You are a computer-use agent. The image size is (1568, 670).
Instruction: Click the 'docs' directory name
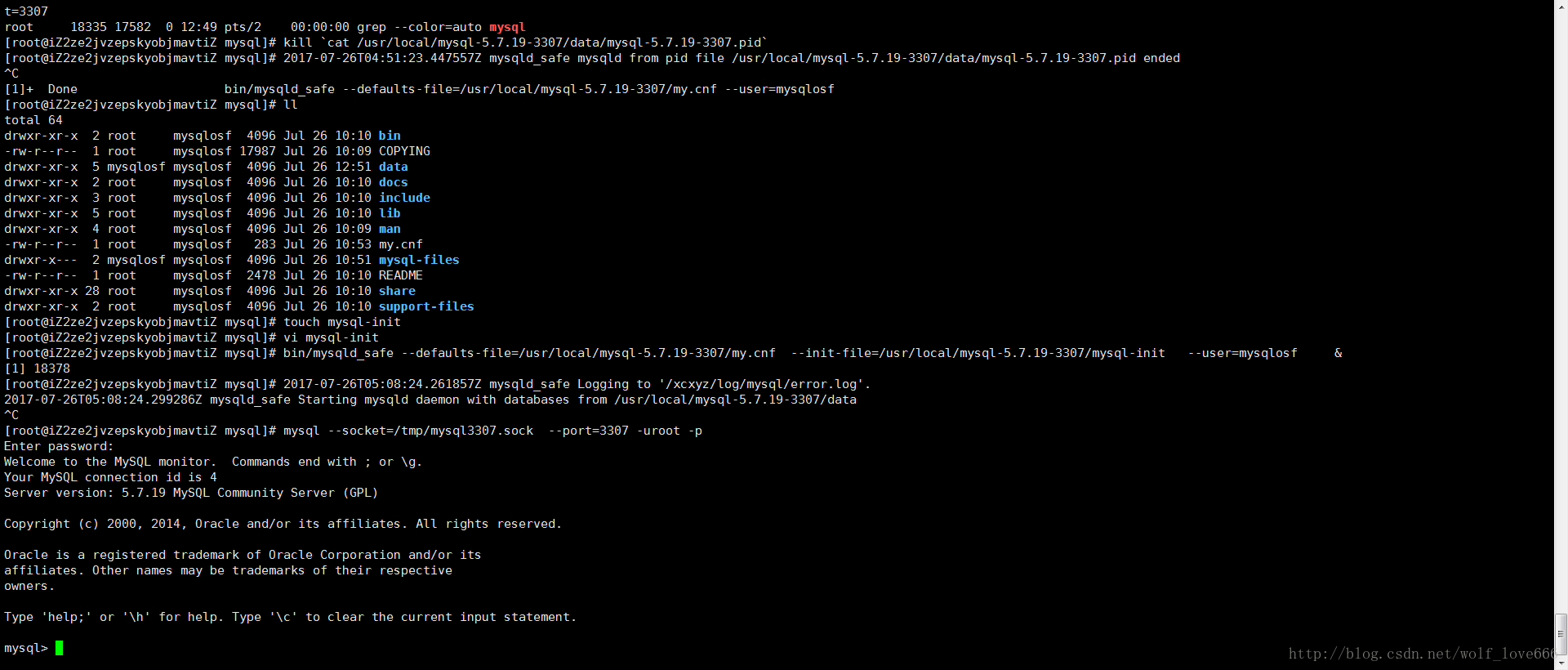tap(393, 182)
